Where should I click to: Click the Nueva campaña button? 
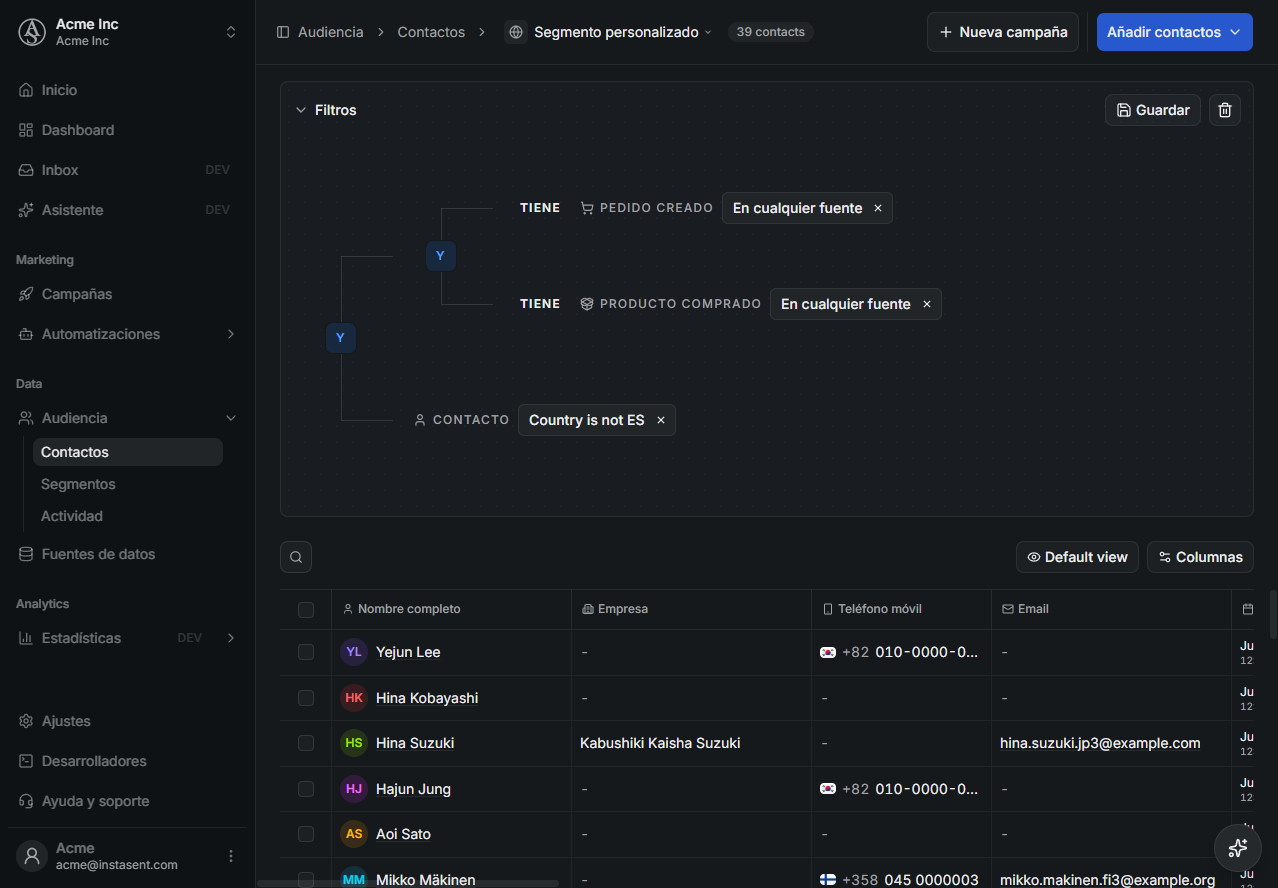pos(1003,32)
